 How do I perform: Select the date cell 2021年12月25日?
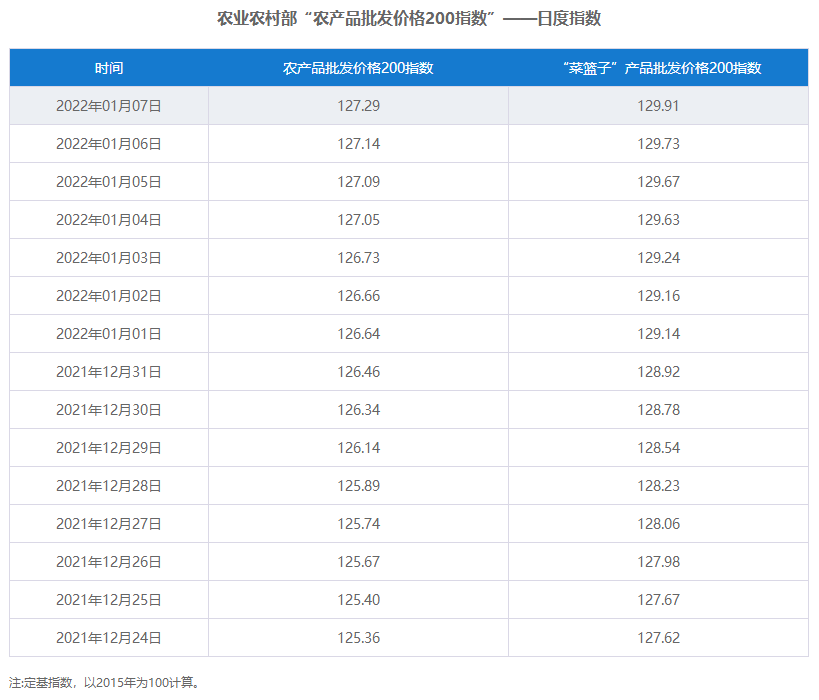109,600
